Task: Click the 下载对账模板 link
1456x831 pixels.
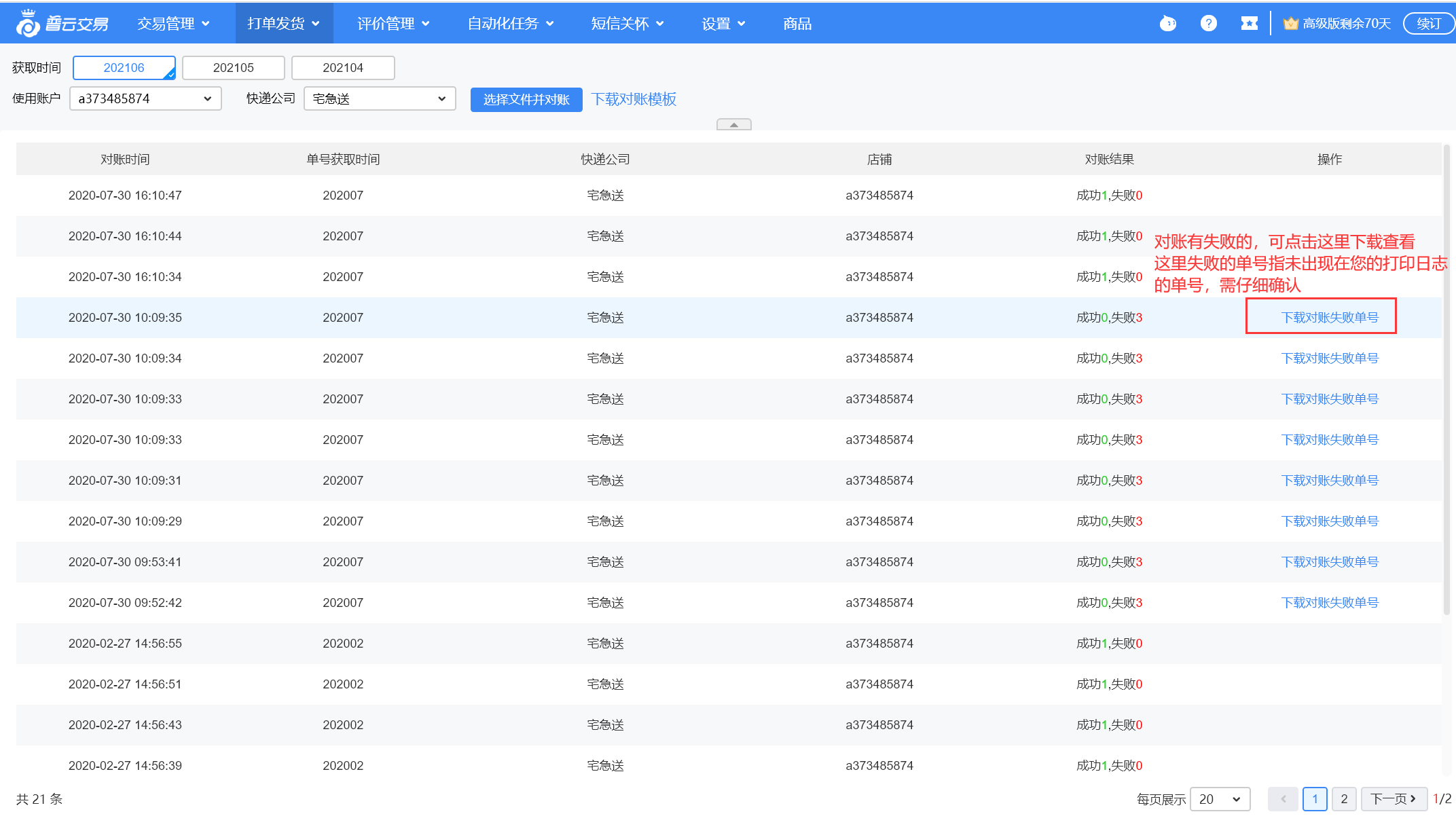Action: point(634,99)
